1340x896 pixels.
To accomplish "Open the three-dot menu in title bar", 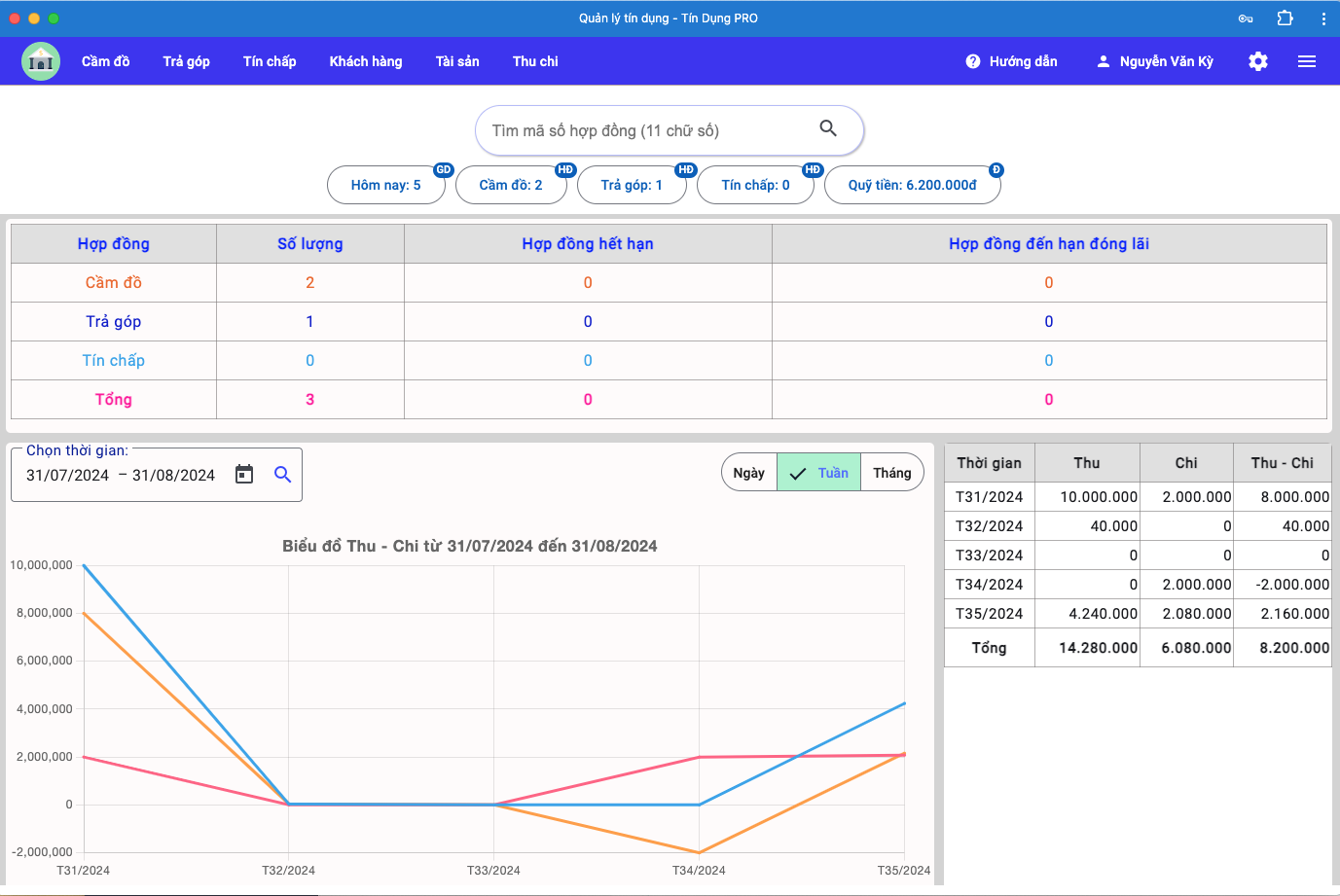I will (x=1323, y=18).
